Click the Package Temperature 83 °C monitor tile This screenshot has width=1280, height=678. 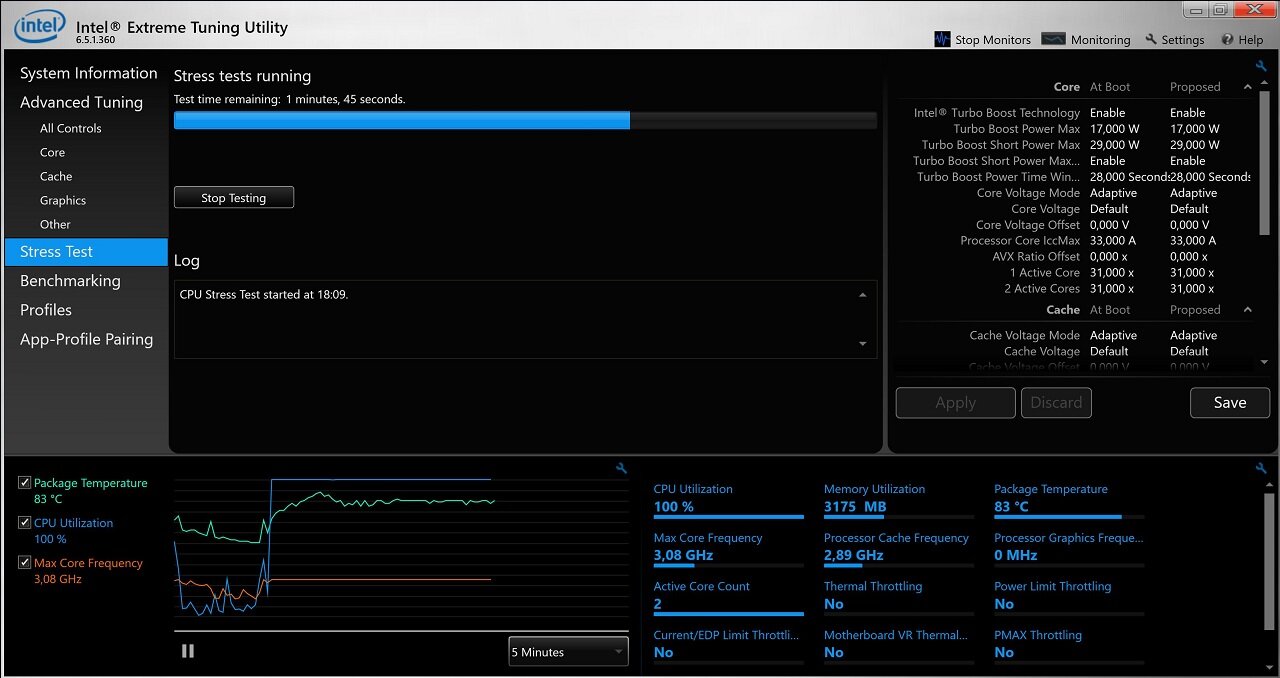coord(1069,499)
